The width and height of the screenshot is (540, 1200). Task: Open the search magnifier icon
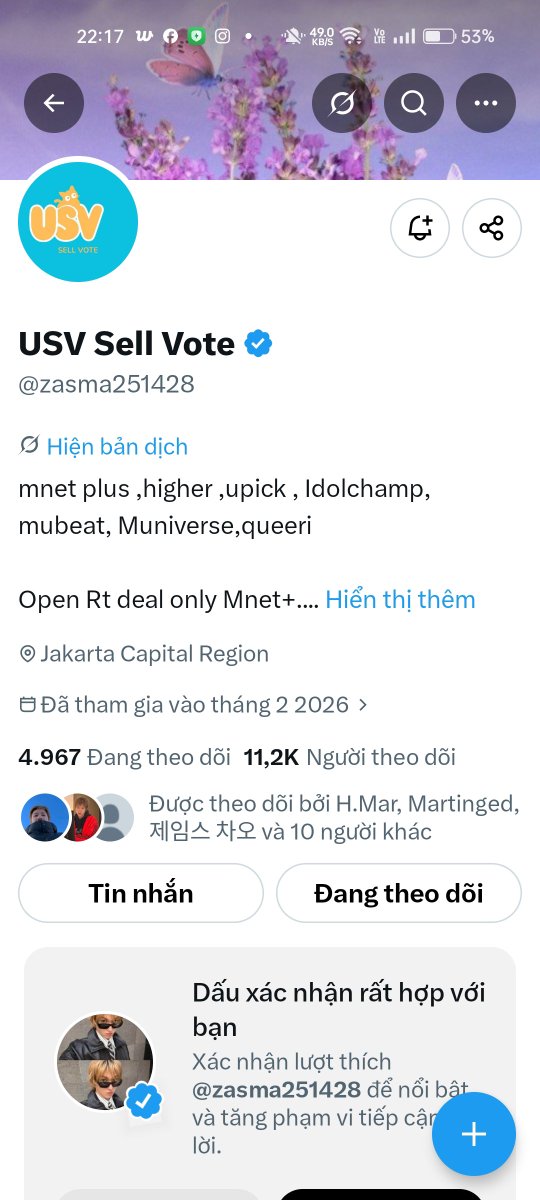(414, 103)
